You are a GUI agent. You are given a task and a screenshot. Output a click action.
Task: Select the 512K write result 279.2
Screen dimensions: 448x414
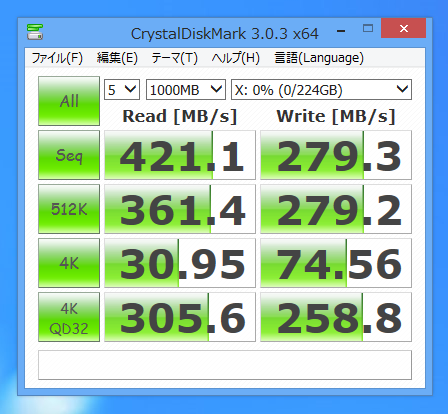(x=336, y=209)
